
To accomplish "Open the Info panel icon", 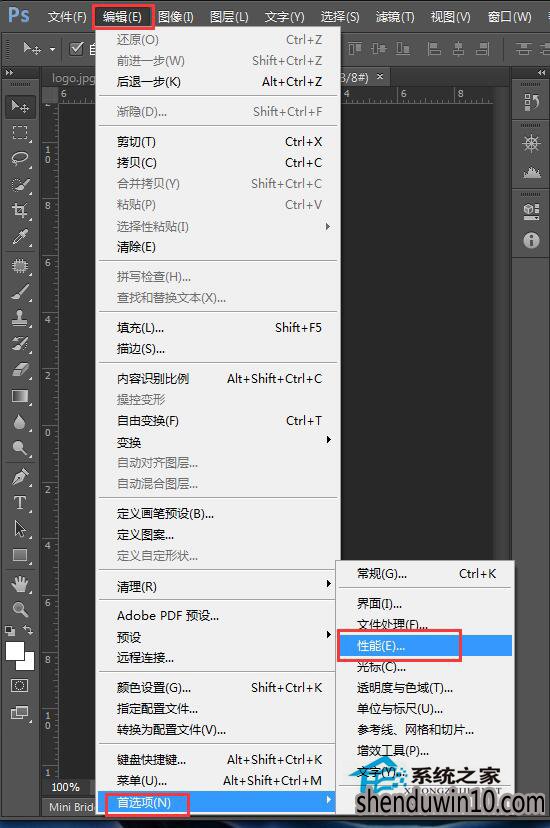I will [x=531, y=241].
